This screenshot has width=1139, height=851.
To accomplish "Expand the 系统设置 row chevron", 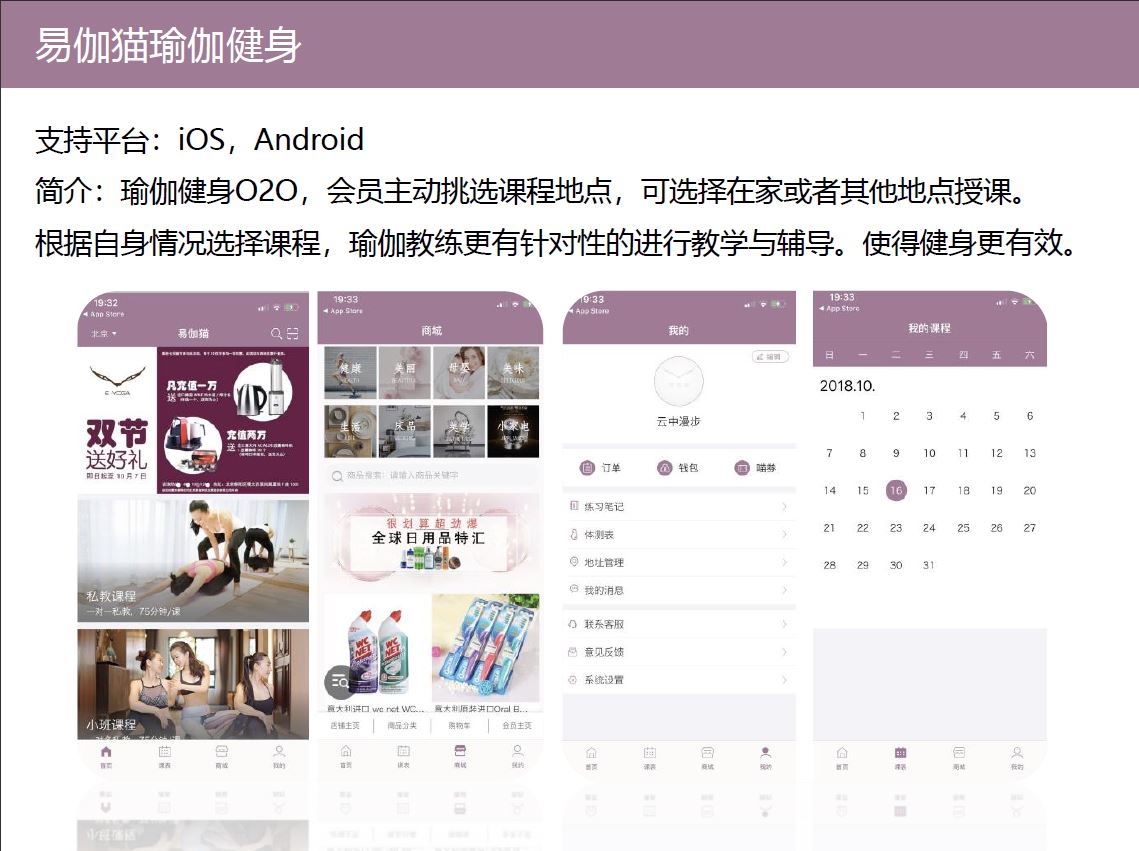I will 785,680.
